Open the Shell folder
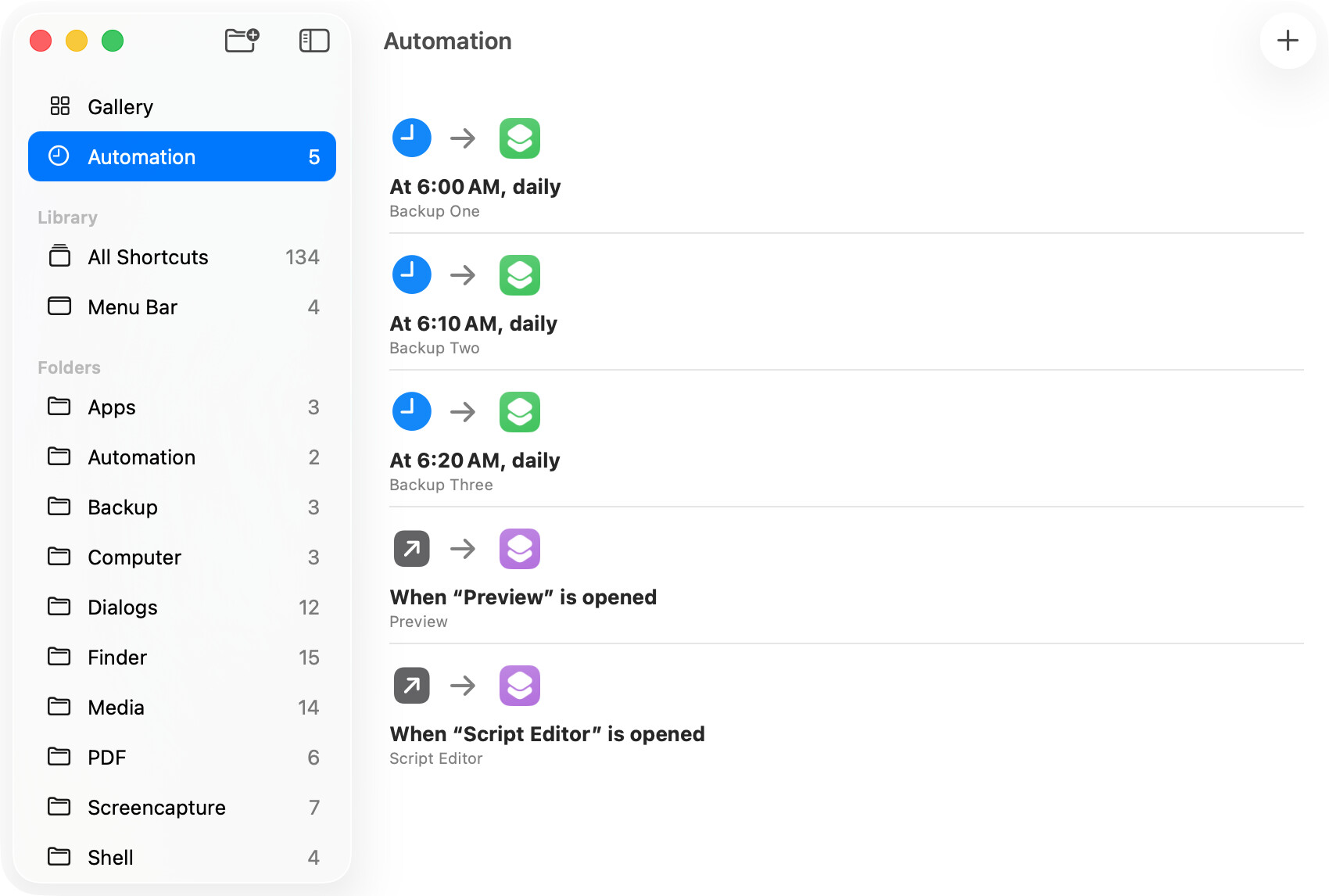 [x=182, y=857]
